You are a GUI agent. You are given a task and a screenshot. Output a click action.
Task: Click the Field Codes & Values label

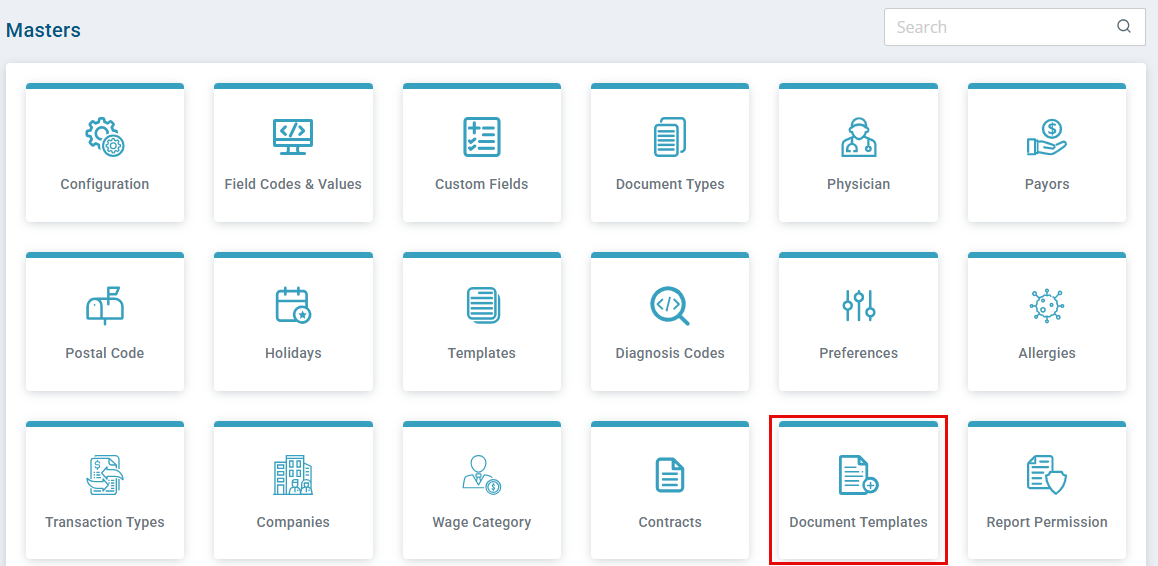[293, 184]
